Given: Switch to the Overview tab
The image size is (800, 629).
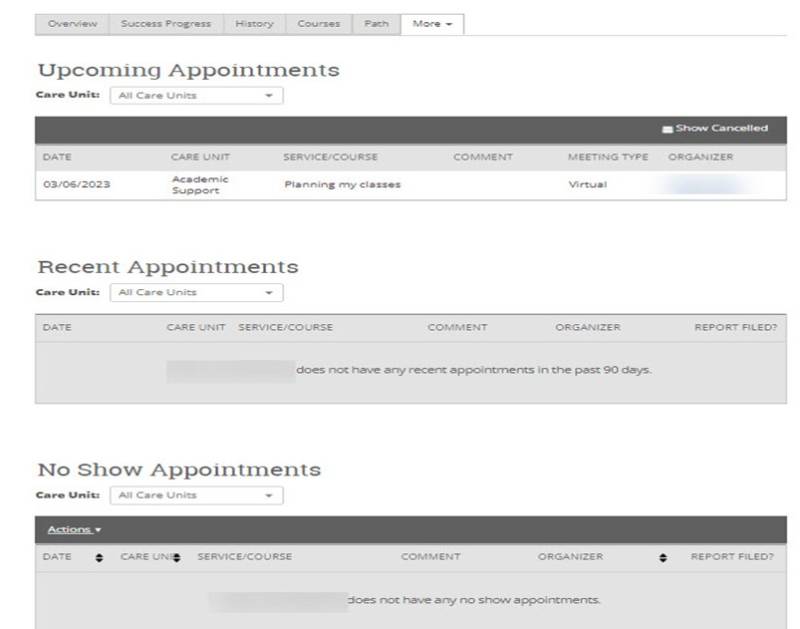Looking at the screenshot, I should (72, 24).
